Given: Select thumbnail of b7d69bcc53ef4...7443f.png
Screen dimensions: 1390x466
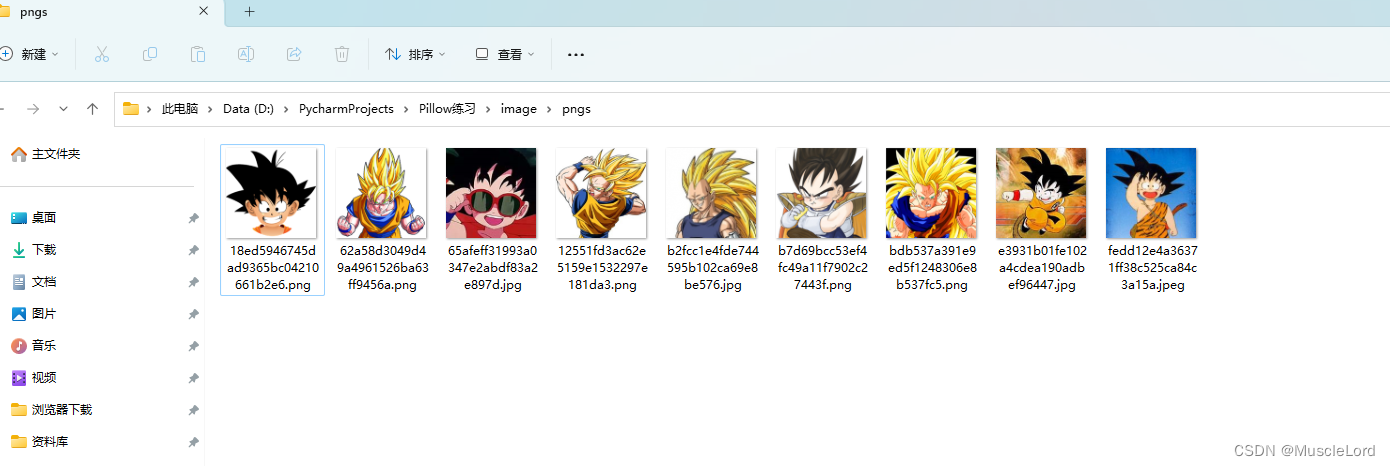Looking at the screenshot, I should coord(821,193).
